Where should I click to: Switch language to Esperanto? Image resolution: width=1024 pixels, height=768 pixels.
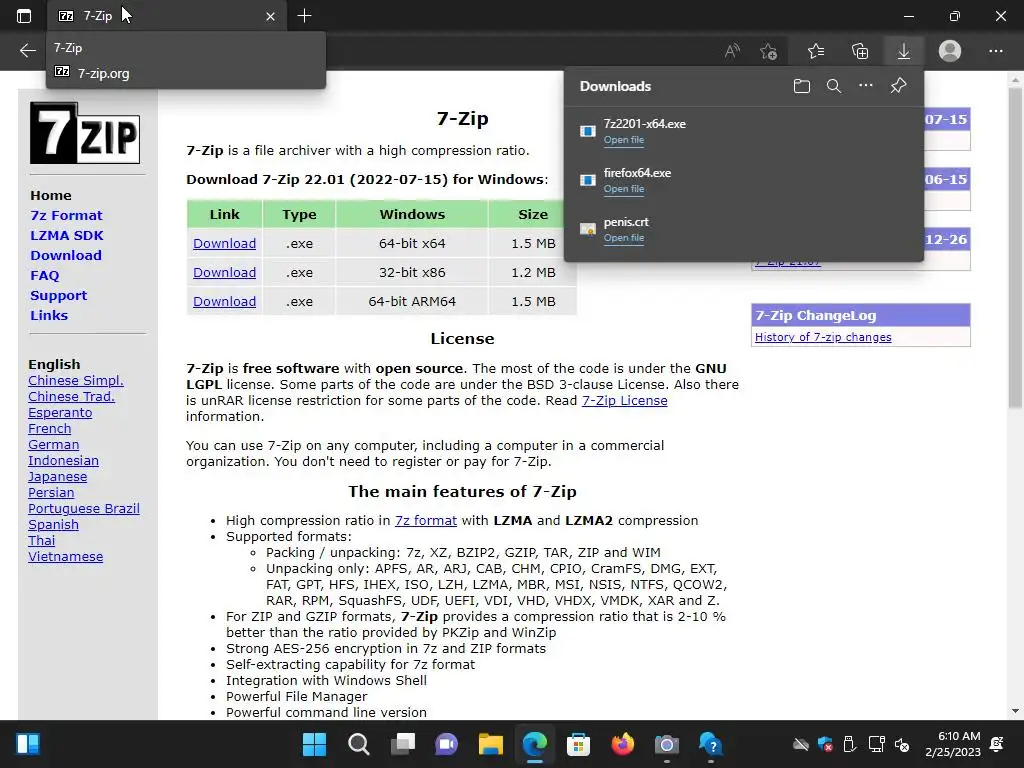(x=60, y=413)
